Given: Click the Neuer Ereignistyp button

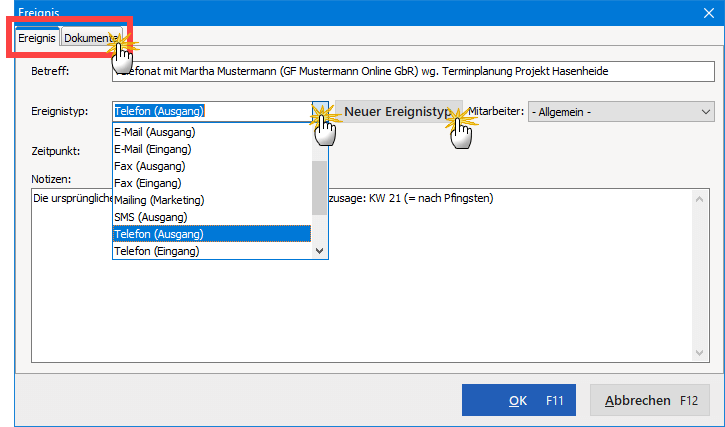Looking at the screenshot, I should pos(399,111).
